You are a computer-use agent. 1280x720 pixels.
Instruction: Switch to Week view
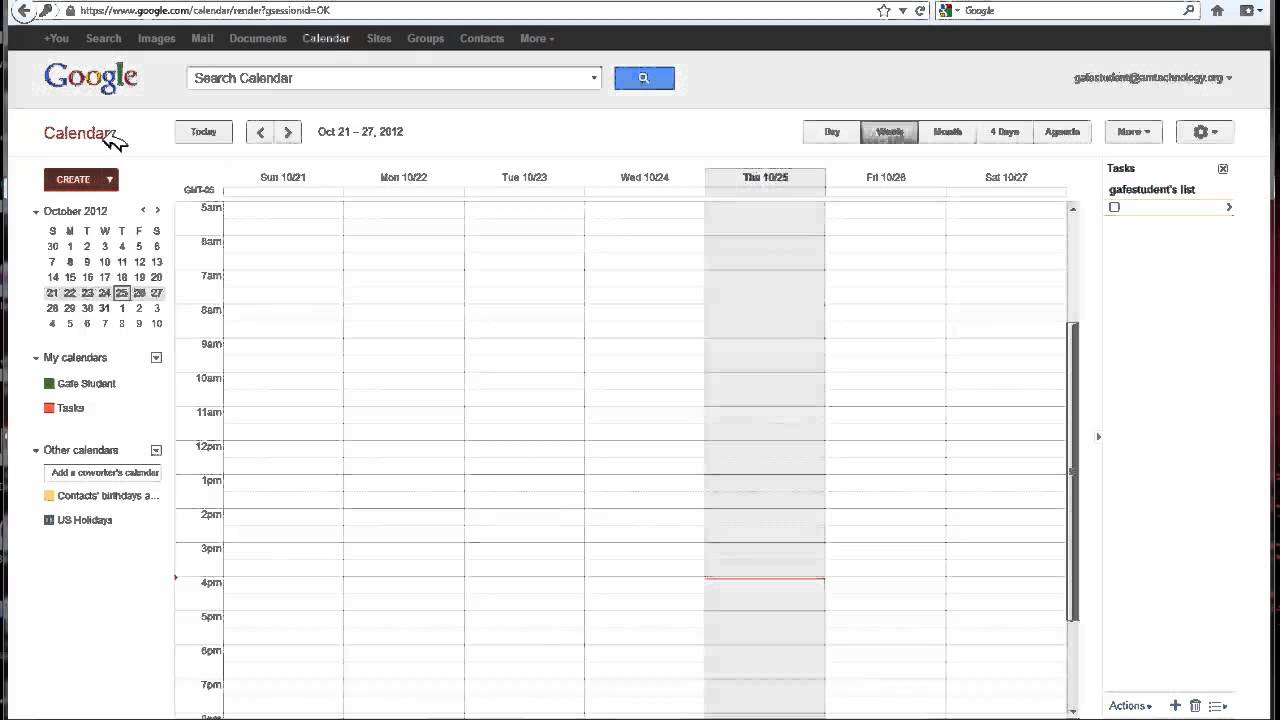click(x=889, y=132)
